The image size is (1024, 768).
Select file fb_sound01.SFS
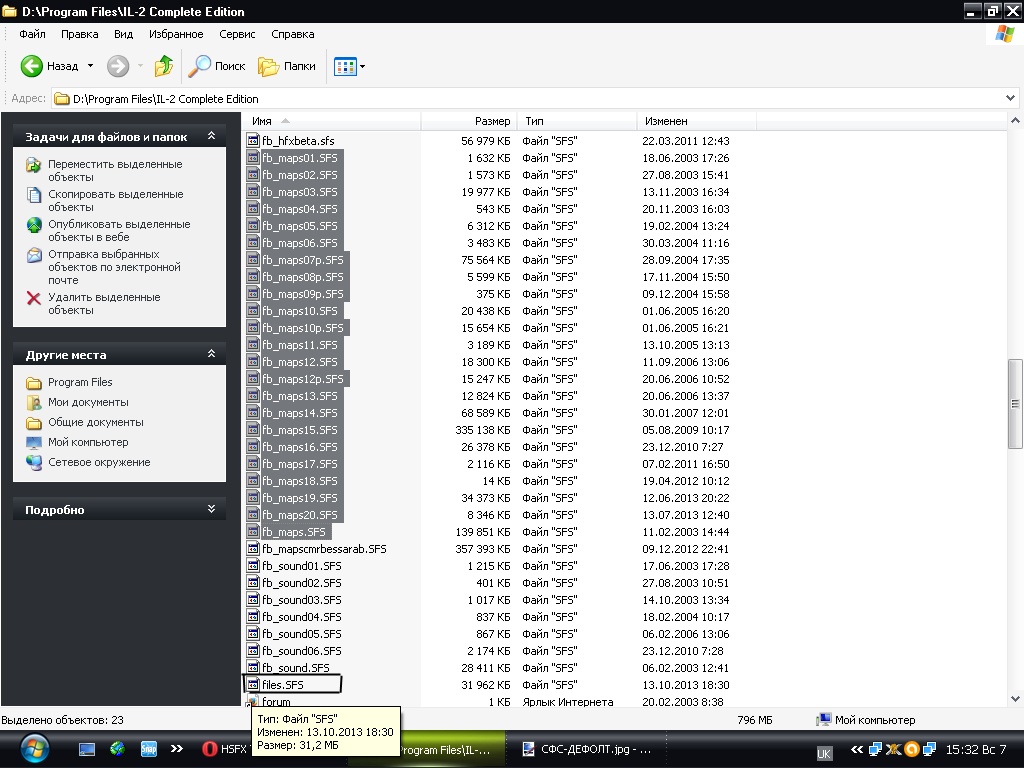[302, 566]
